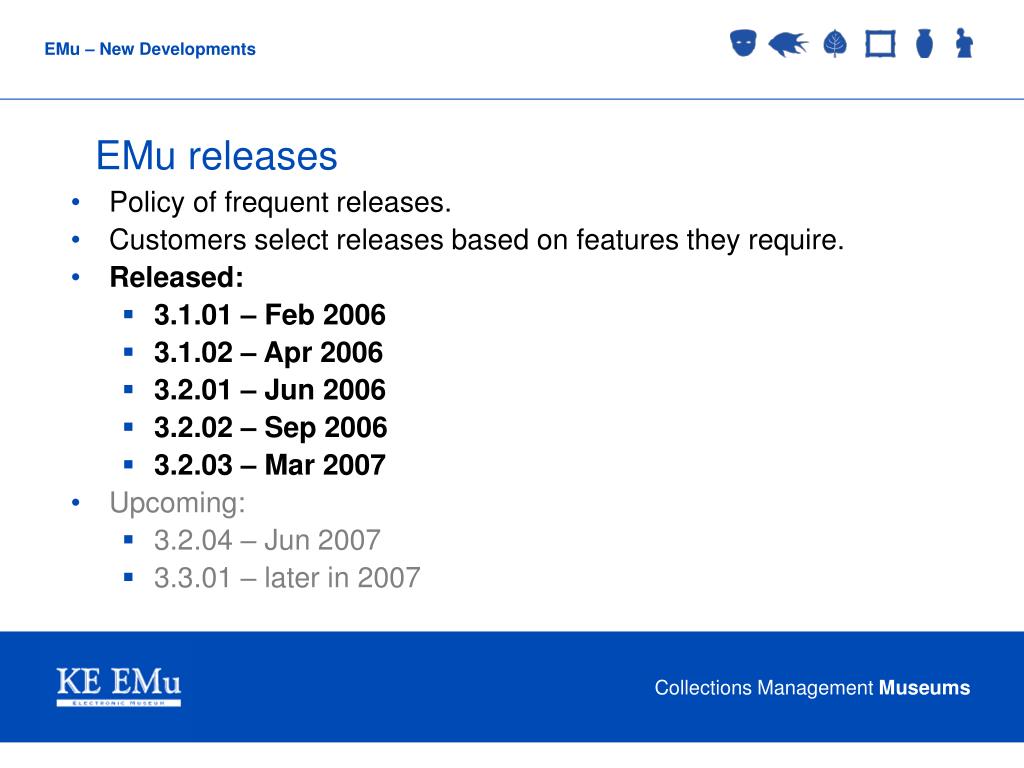
Task: Click '3.3.01 – later in 2007' entry
Action: pyautogui.click(x=287, y=578)
